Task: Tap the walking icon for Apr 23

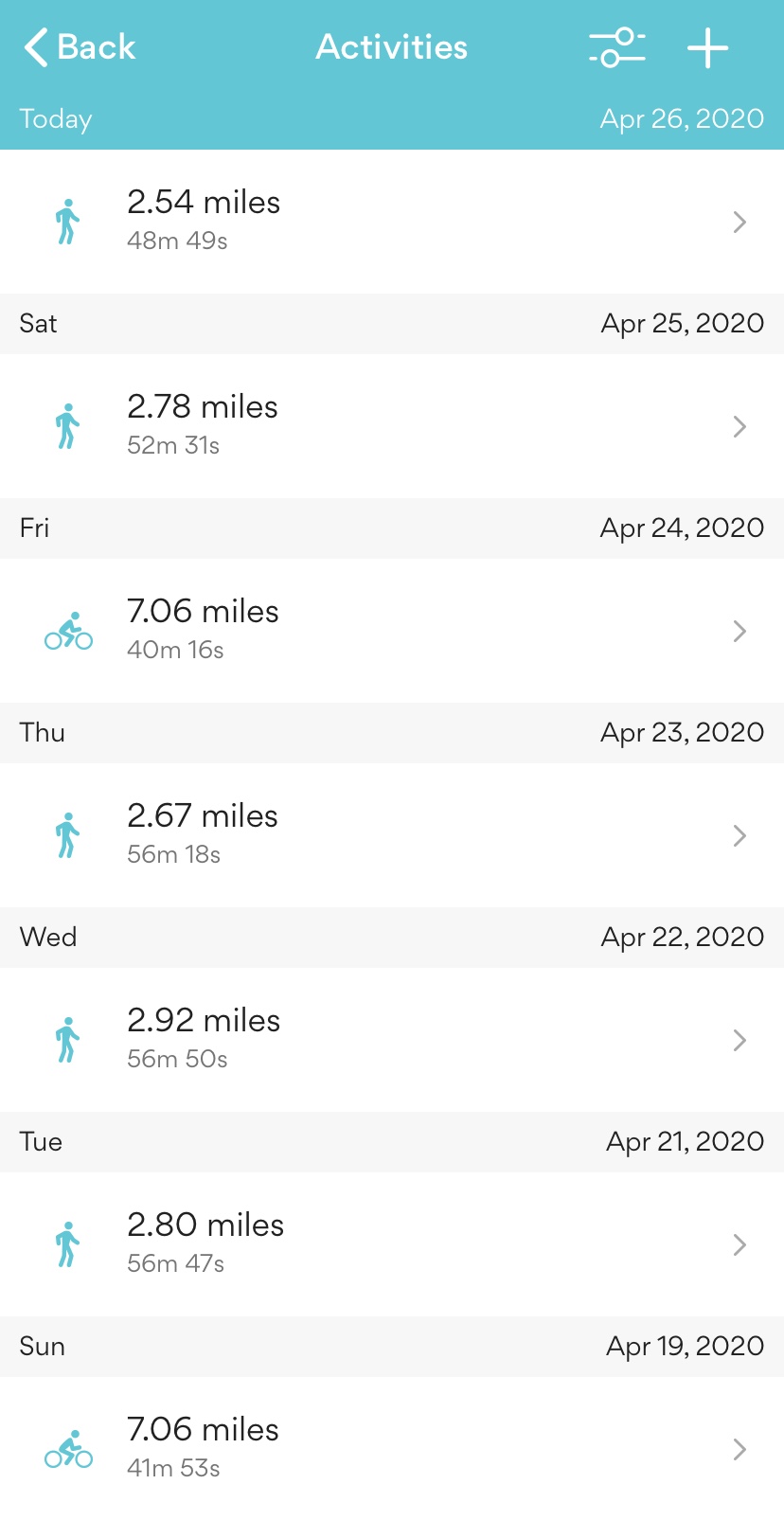Action: pyautogui.click(x=67, y=835)
